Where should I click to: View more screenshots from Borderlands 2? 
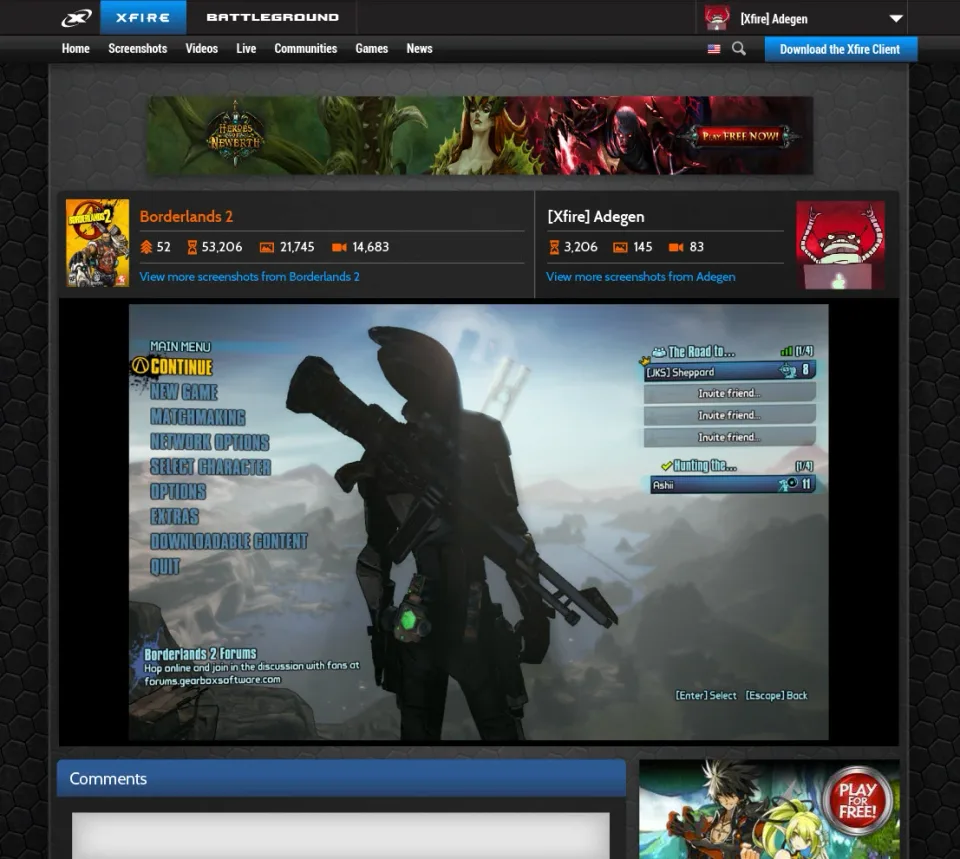[249, 277]
